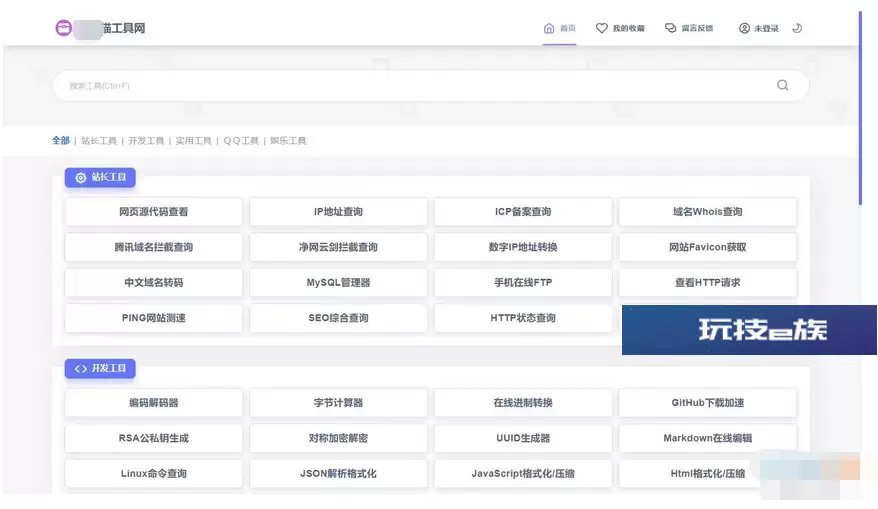Open IP地址查询 tool
This screenshot has width=878, height=509.
point(338,212)
